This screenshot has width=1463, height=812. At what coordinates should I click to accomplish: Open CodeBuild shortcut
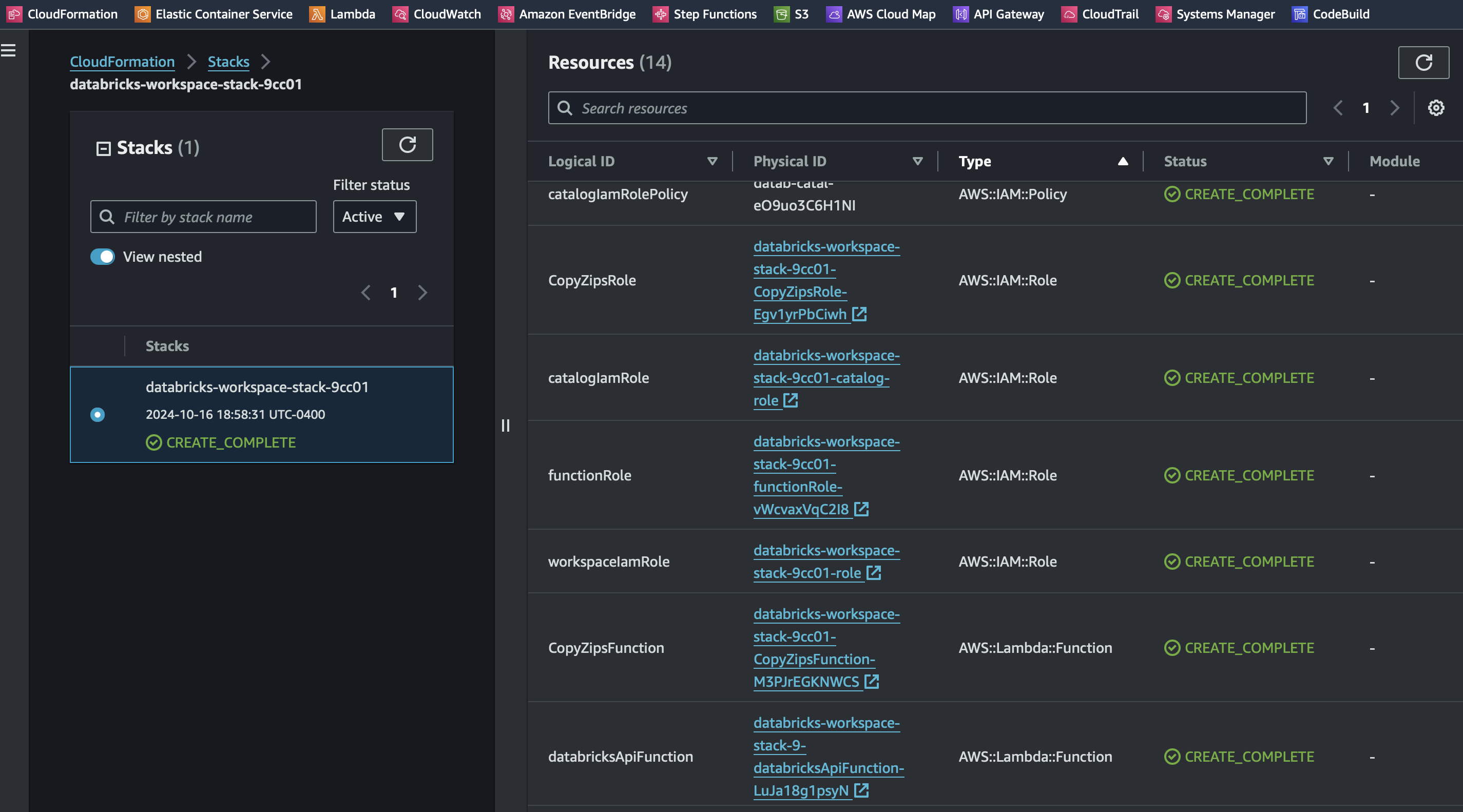(1331, 14)
